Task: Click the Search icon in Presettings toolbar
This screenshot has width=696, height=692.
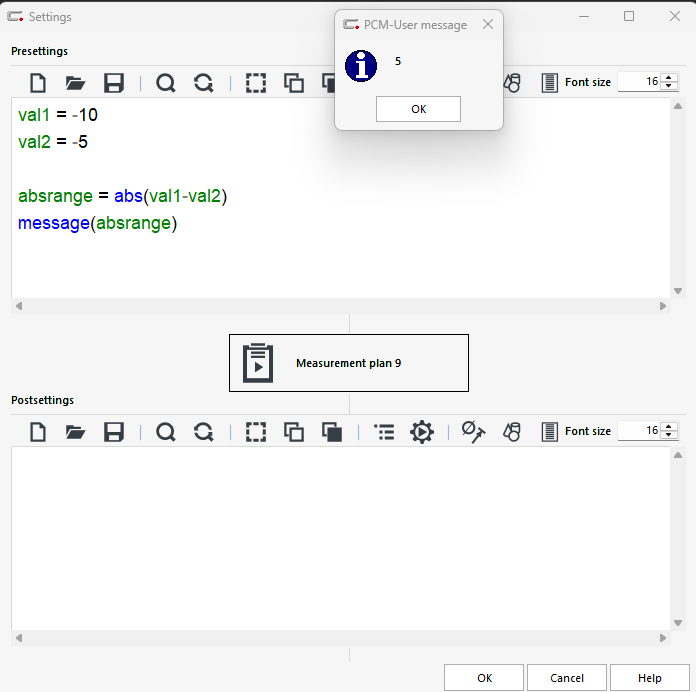Action: point(166,83)
